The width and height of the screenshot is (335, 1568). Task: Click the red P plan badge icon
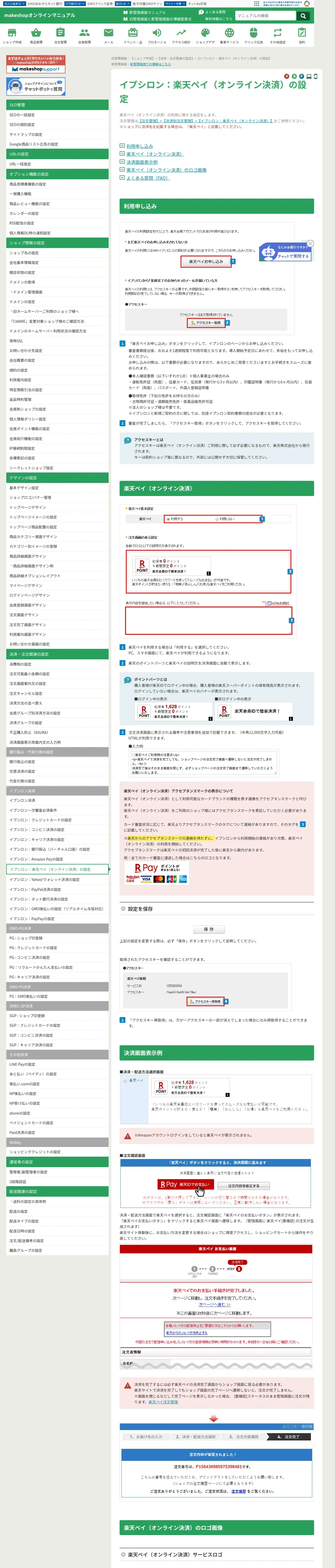pyautogui.click(x=287, y=77)
